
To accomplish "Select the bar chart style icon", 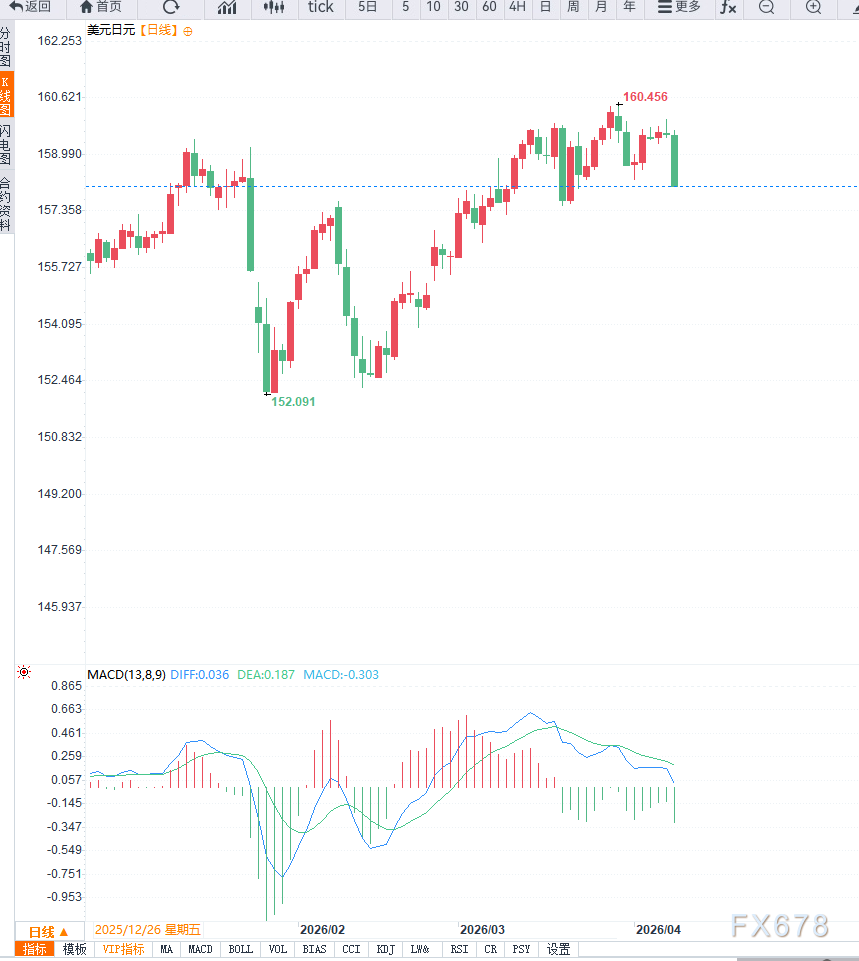I will (227, 7).
